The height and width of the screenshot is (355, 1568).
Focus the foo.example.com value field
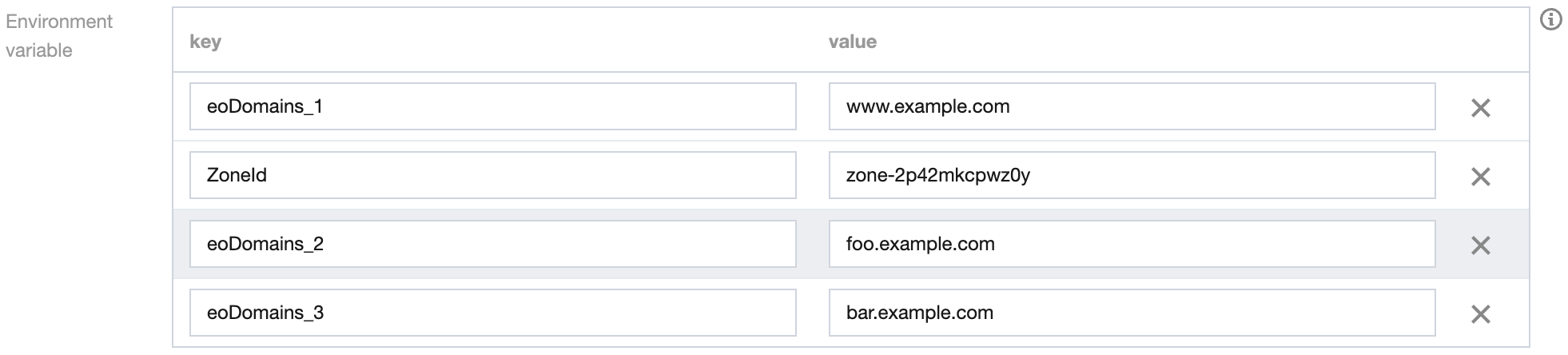click(1132, 244)
